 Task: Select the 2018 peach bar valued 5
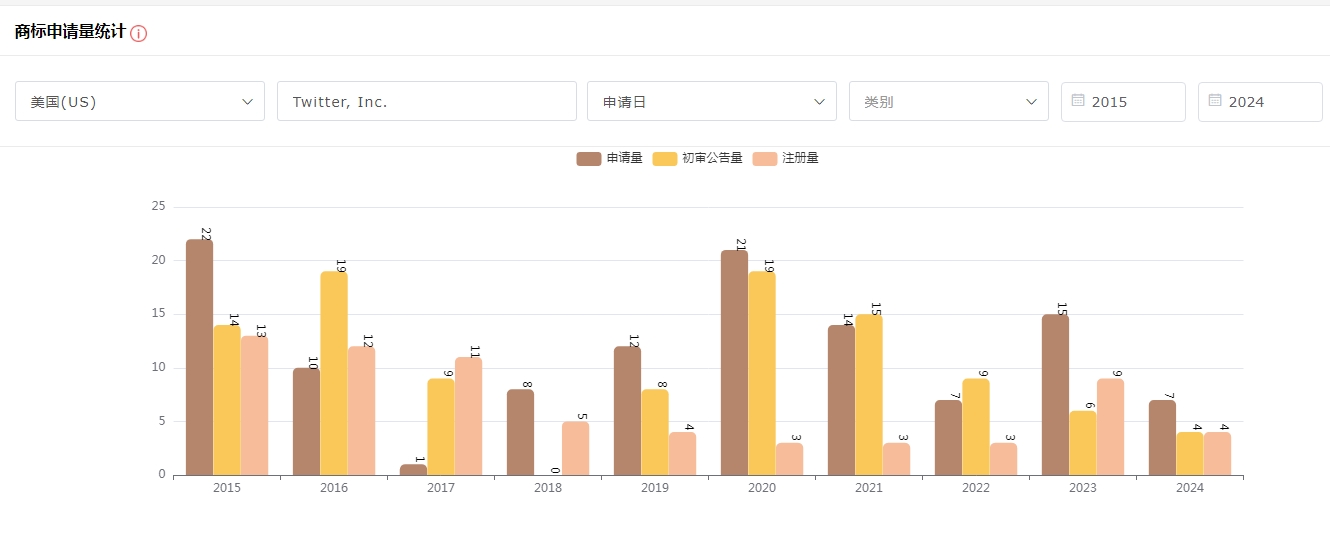point(575,448)
